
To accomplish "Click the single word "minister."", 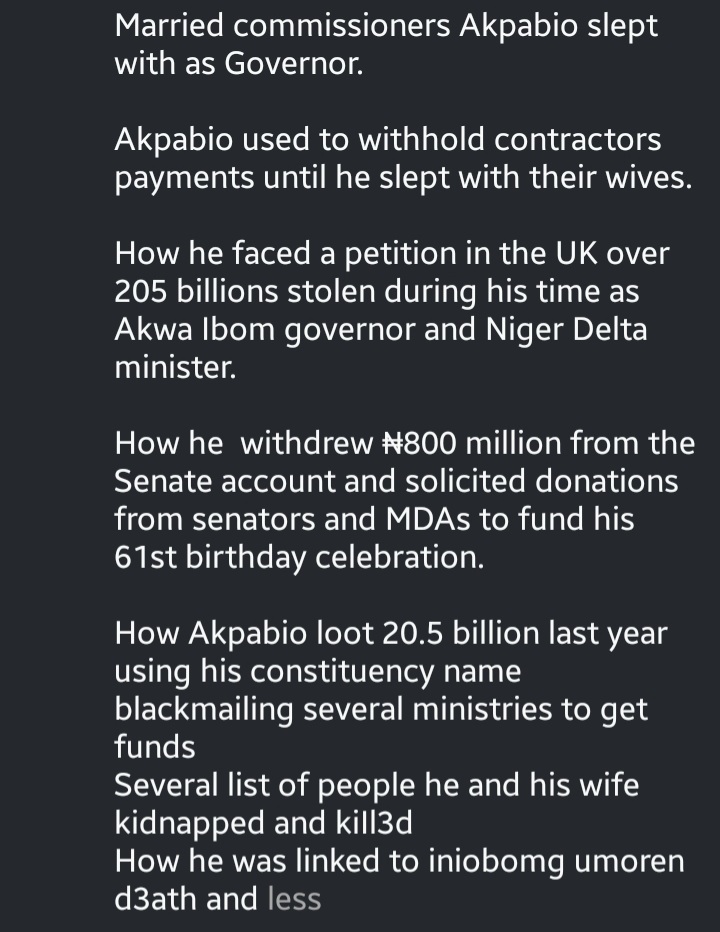I will click(x=176, y=368).
